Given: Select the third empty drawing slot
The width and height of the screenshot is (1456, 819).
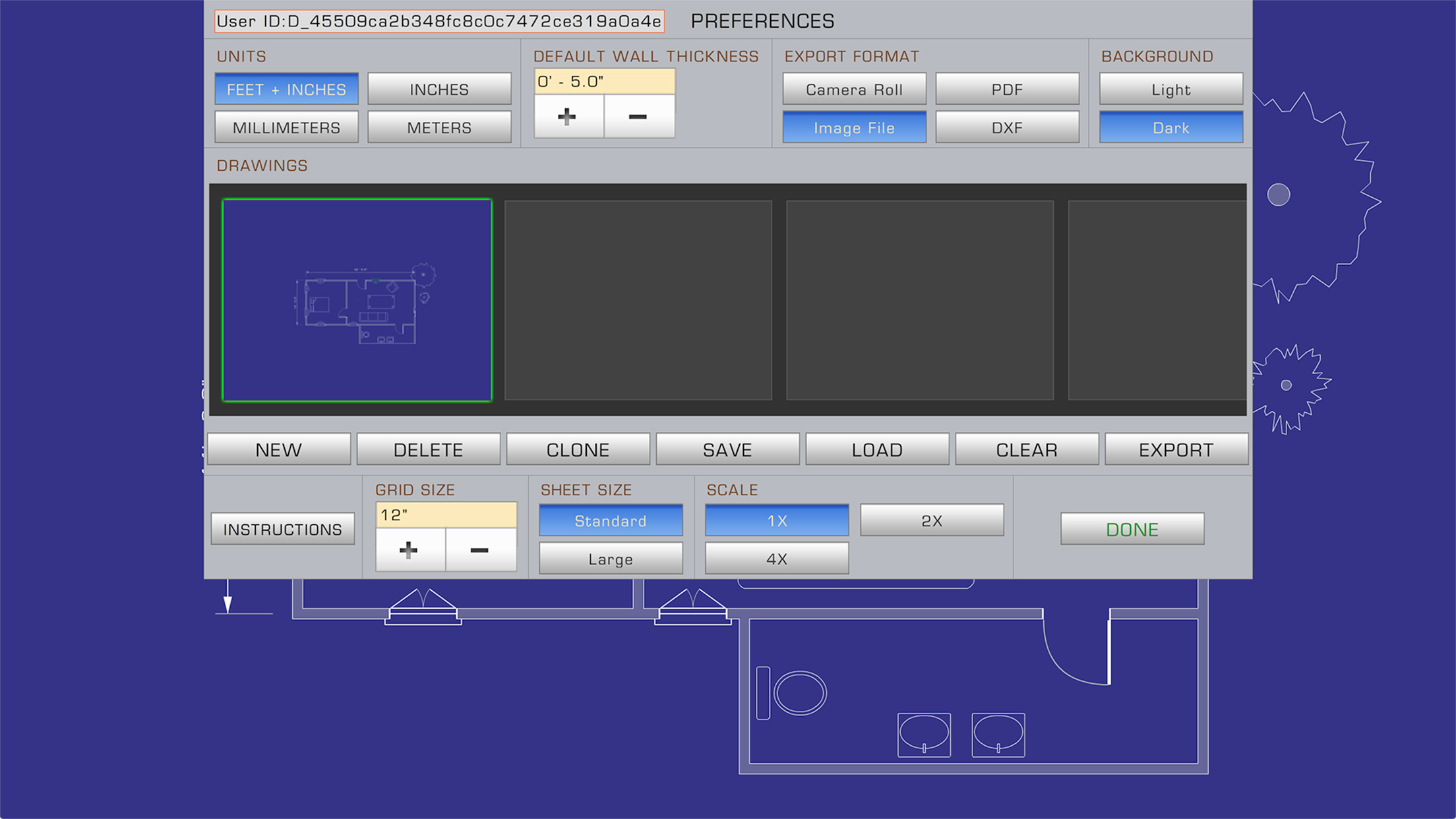Looking at the screenshot, I should (x=920, y=300).
